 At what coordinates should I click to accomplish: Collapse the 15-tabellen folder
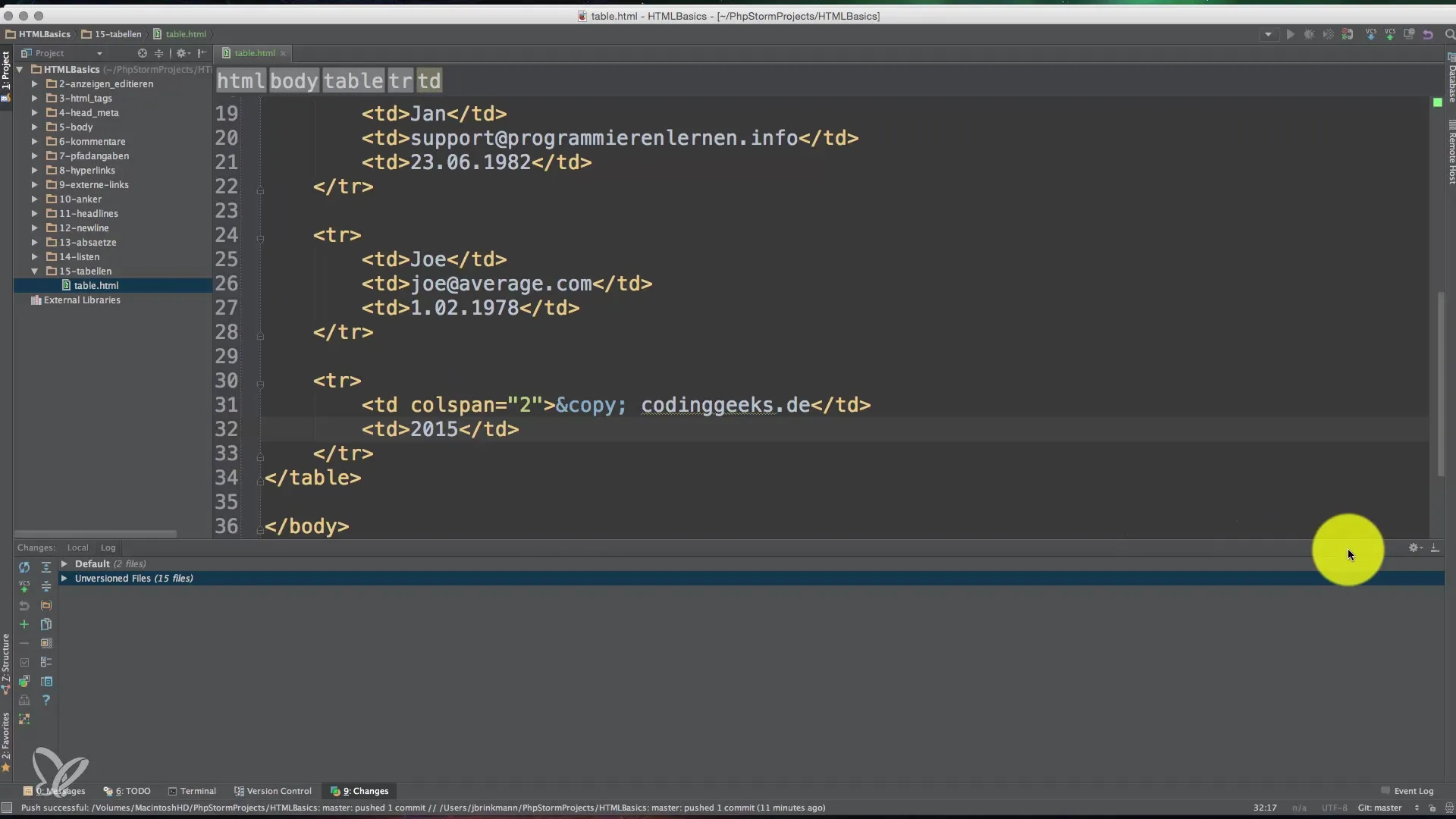pyautogui.click(x=34, y=271)
